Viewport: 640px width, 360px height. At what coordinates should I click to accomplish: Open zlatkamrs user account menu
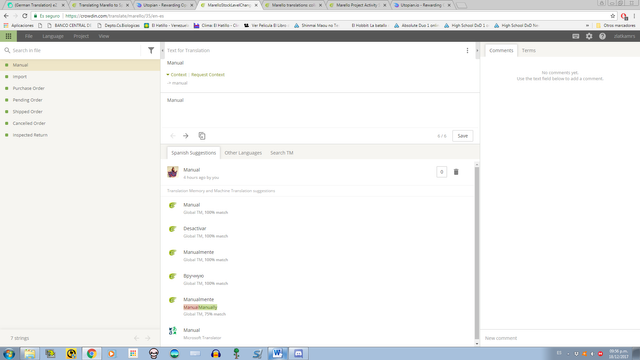[624, 36]
